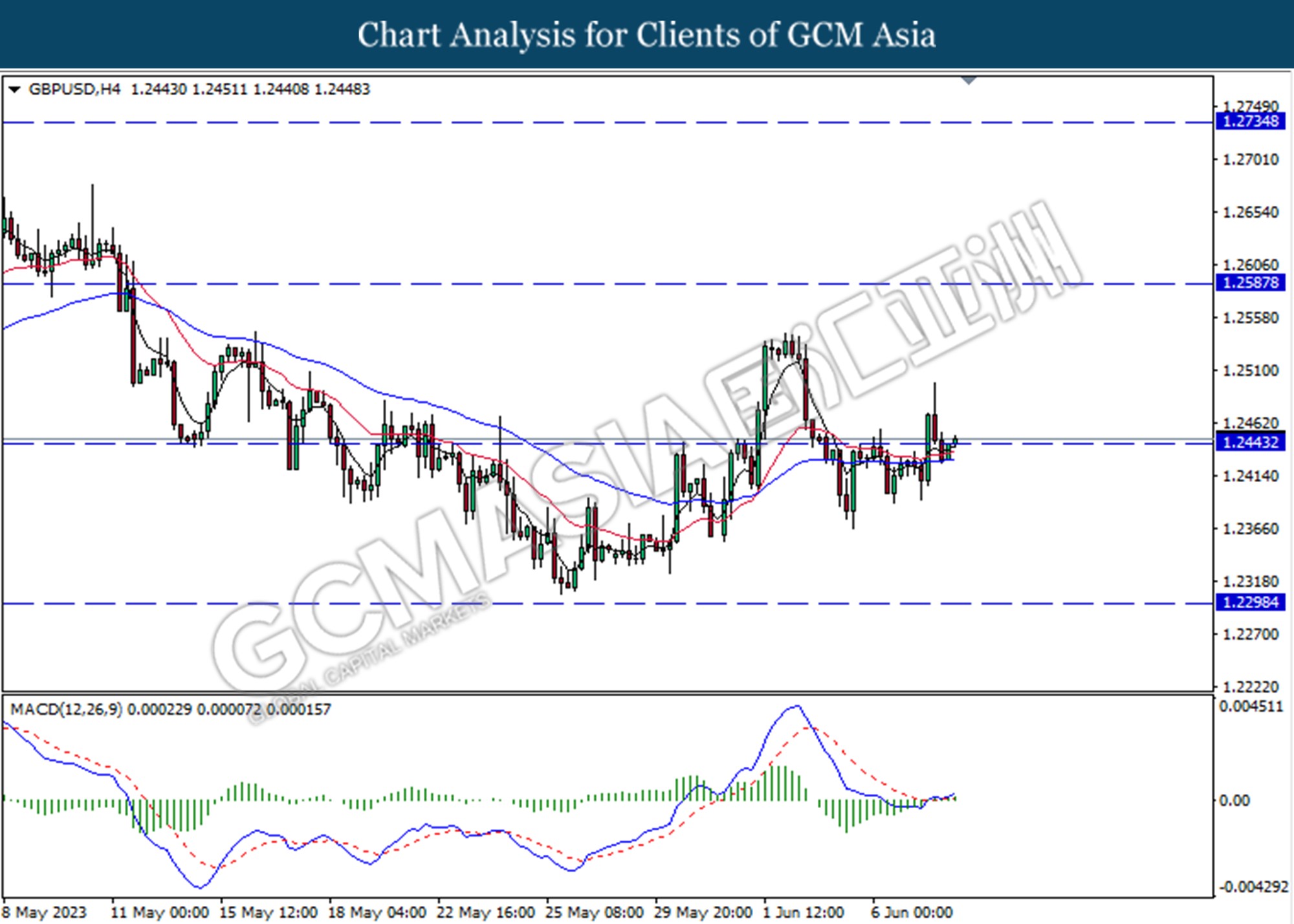Click the 1.24140 price axis value
The image size is (1294, 924).
(x=1251, y=477)
